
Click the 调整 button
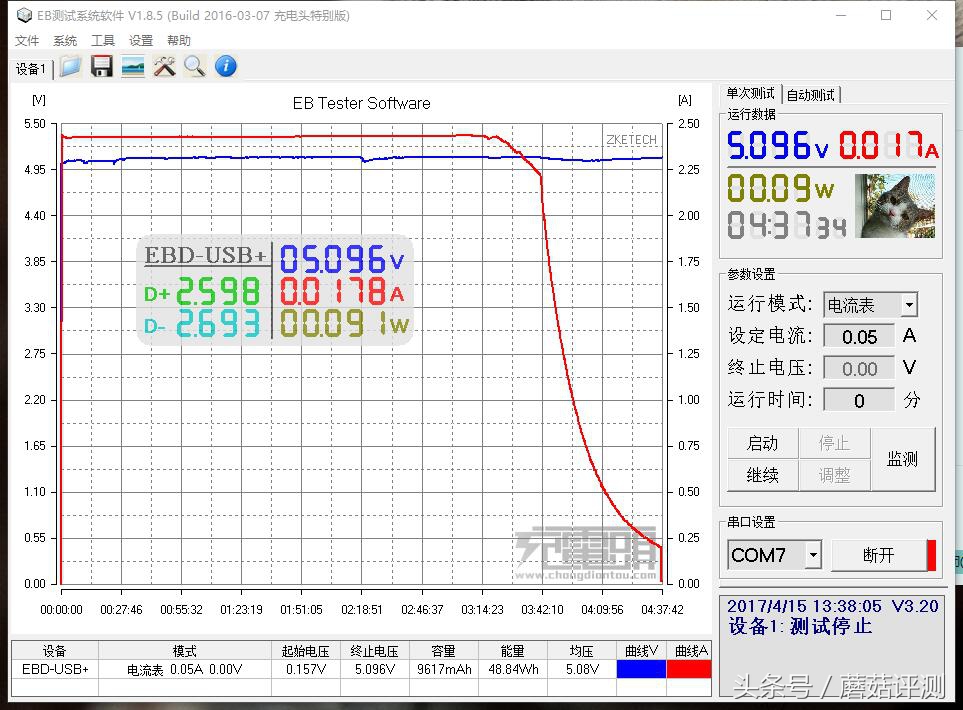[x=834, y=475]
